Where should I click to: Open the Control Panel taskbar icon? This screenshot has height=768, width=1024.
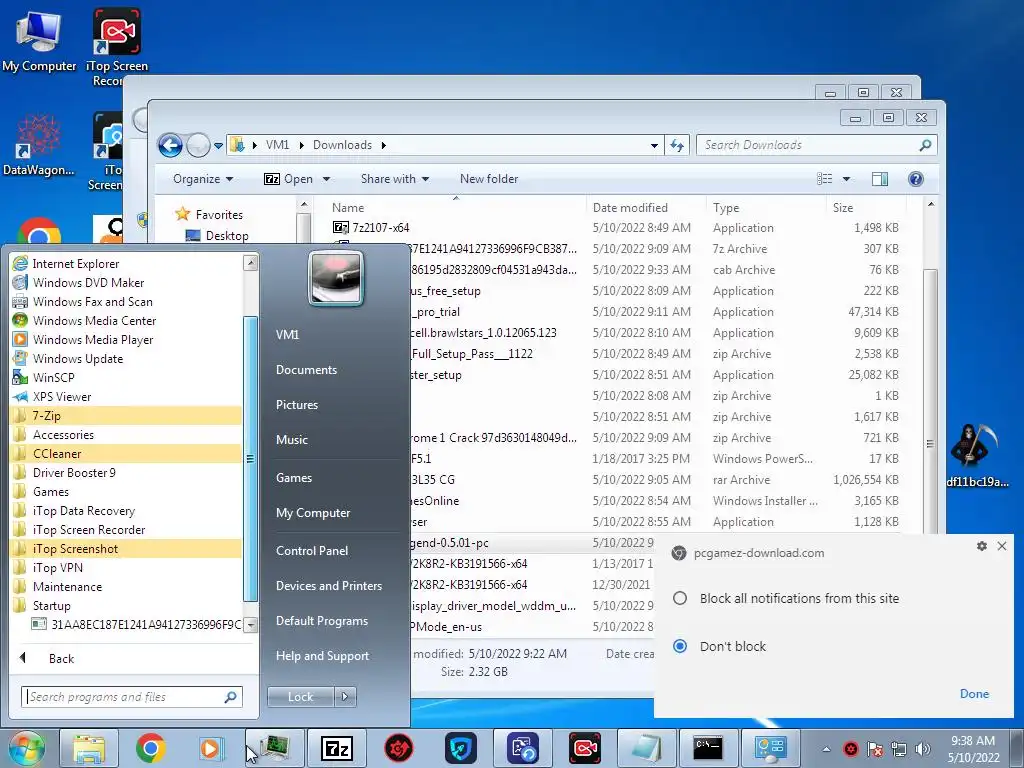click(x=770, y=748)
